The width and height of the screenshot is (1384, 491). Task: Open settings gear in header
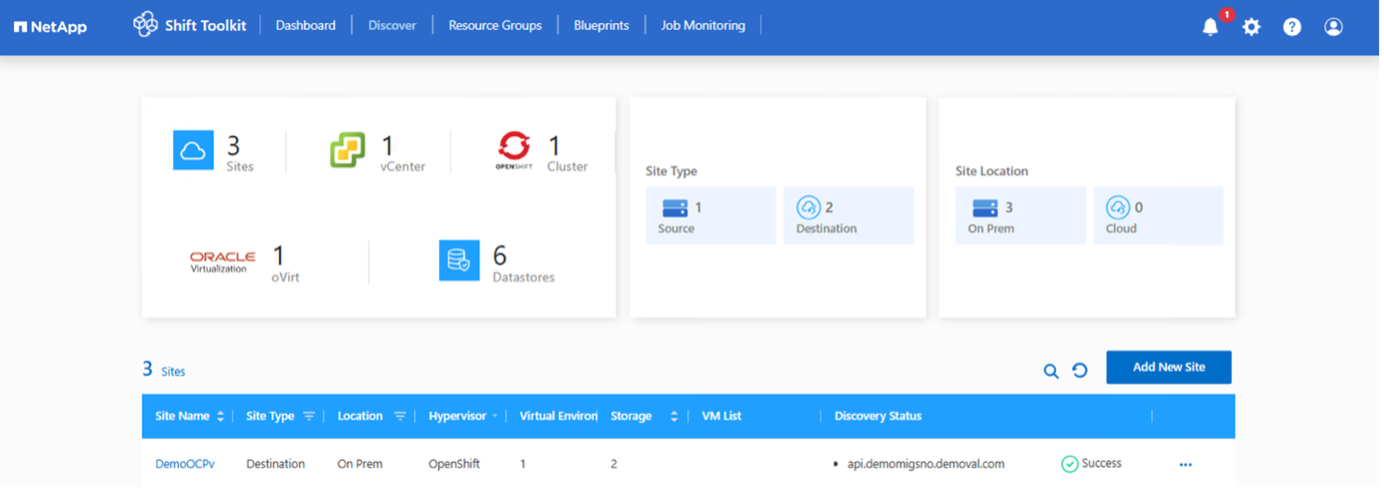coord(1251,27)
